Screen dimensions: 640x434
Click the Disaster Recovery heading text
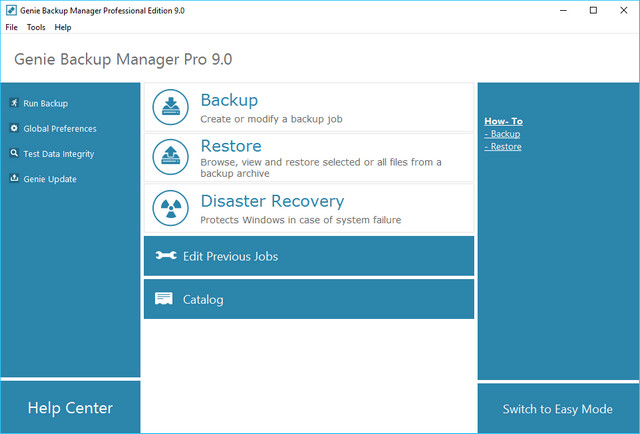[272, 200]
